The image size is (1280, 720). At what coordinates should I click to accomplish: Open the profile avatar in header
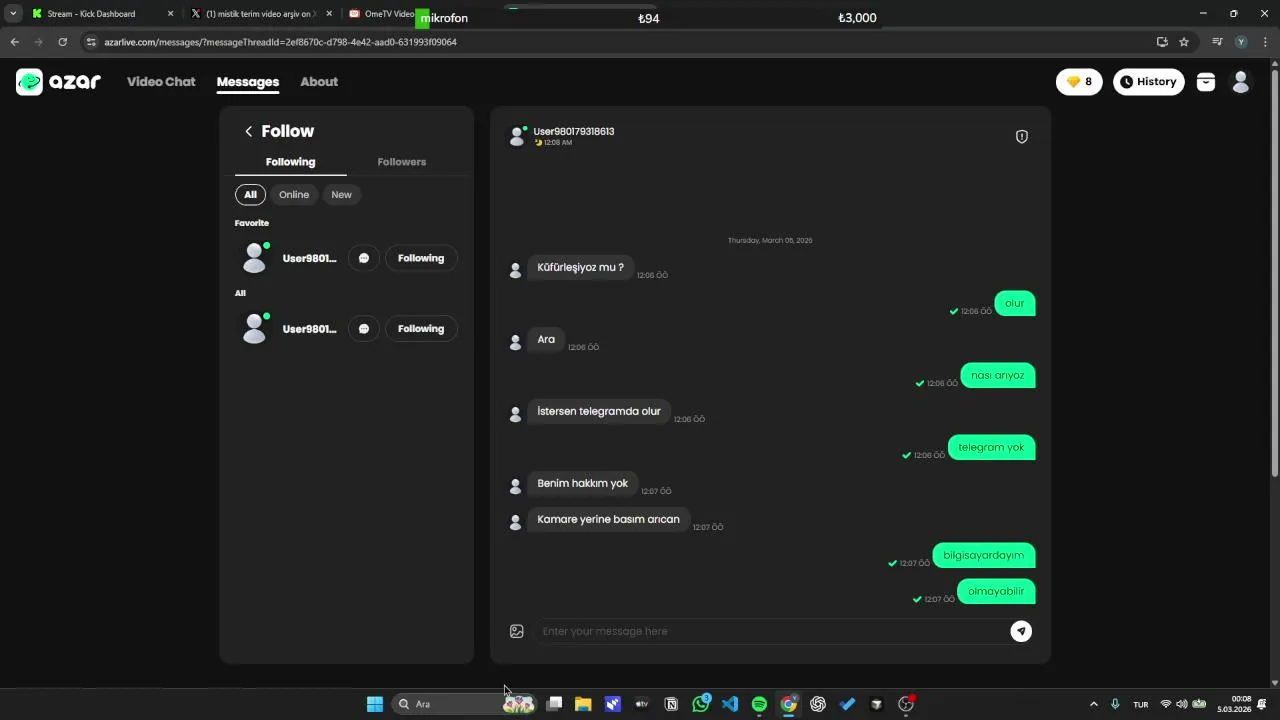tap(1241, 82)
